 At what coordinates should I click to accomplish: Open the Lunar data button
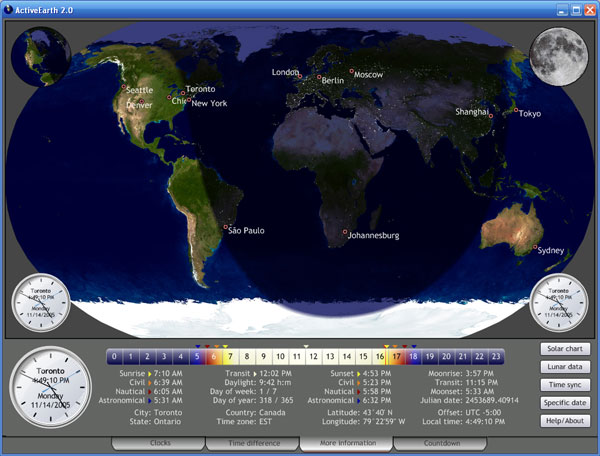[x=565, y=366]
